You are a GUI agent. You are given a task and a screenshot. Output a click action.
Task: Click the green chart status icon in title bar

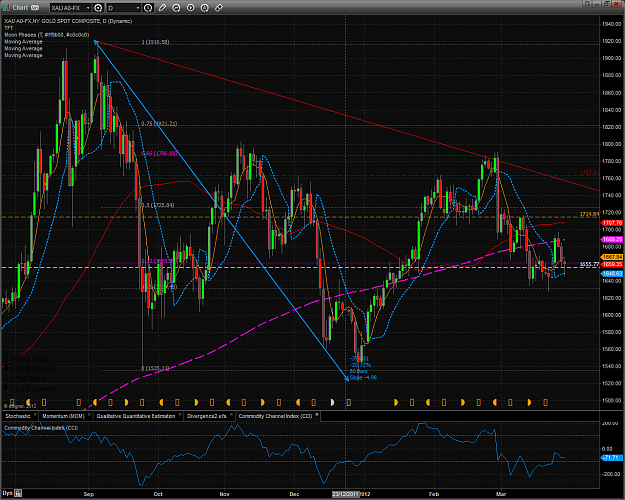click(x=6, y=8)
